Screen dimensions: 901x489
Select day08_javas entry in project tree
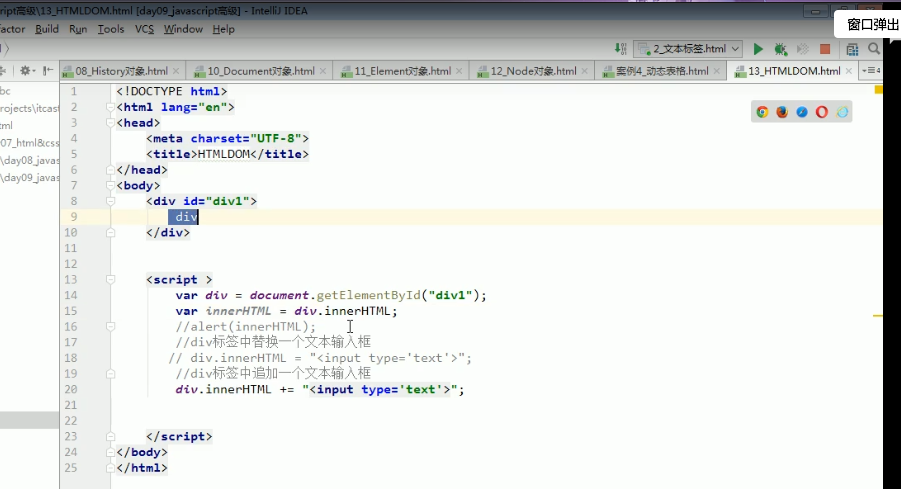coord(30,160)
